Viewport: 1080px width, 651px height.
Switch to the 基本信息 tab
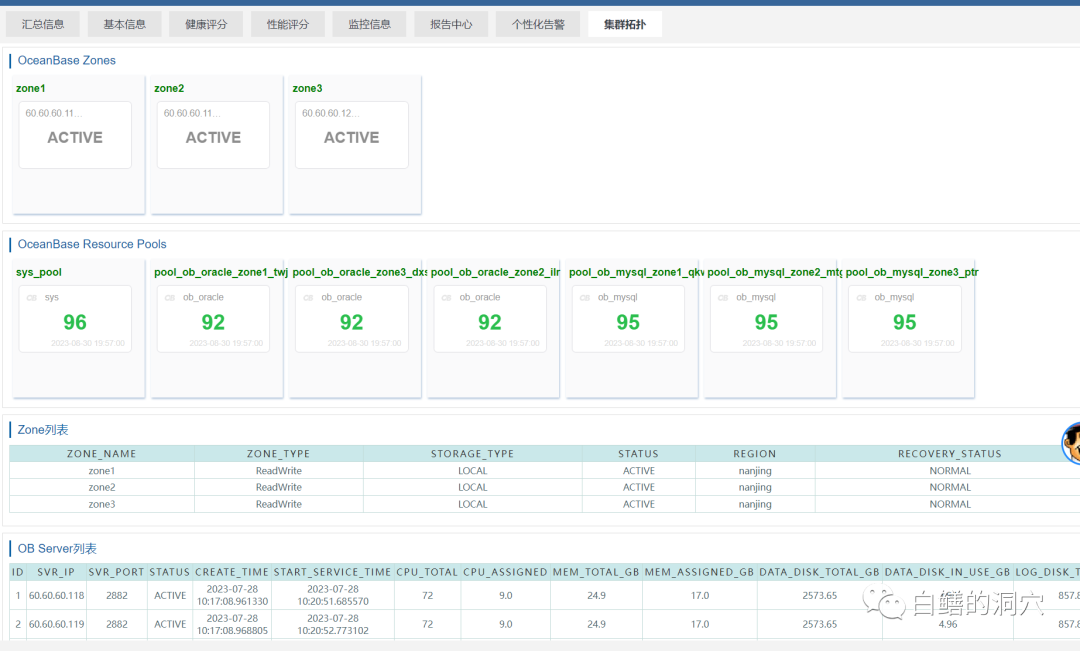pyautogui.click(x=125, y=24)
